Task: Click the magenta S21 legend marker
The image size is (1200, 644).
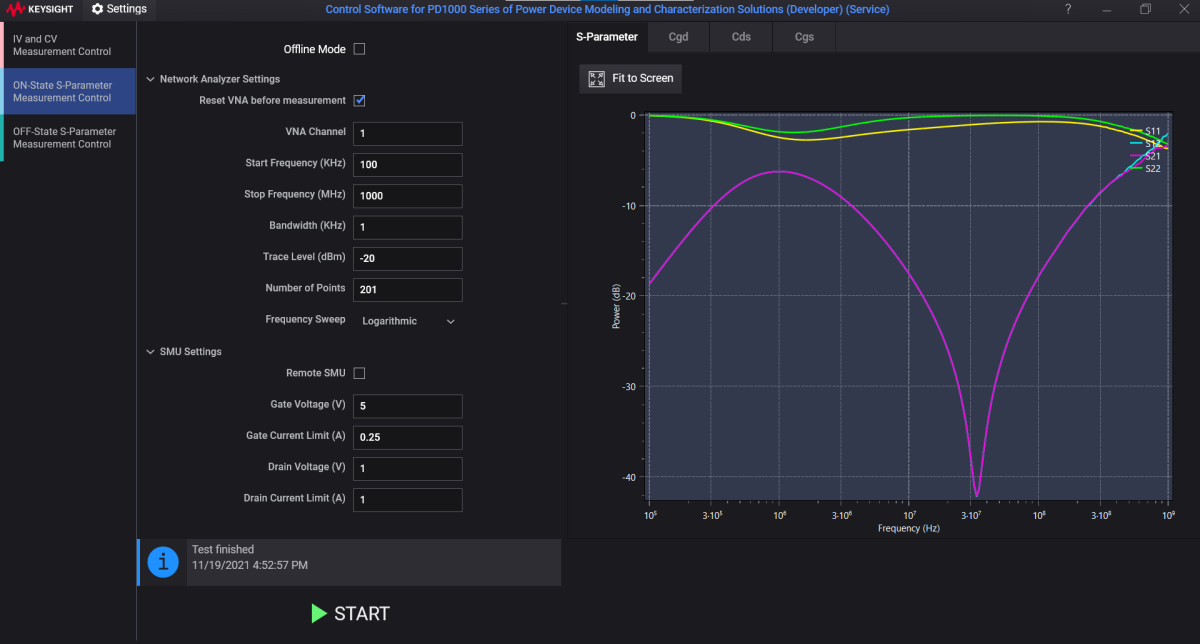Action: (x=1138, y=155)
